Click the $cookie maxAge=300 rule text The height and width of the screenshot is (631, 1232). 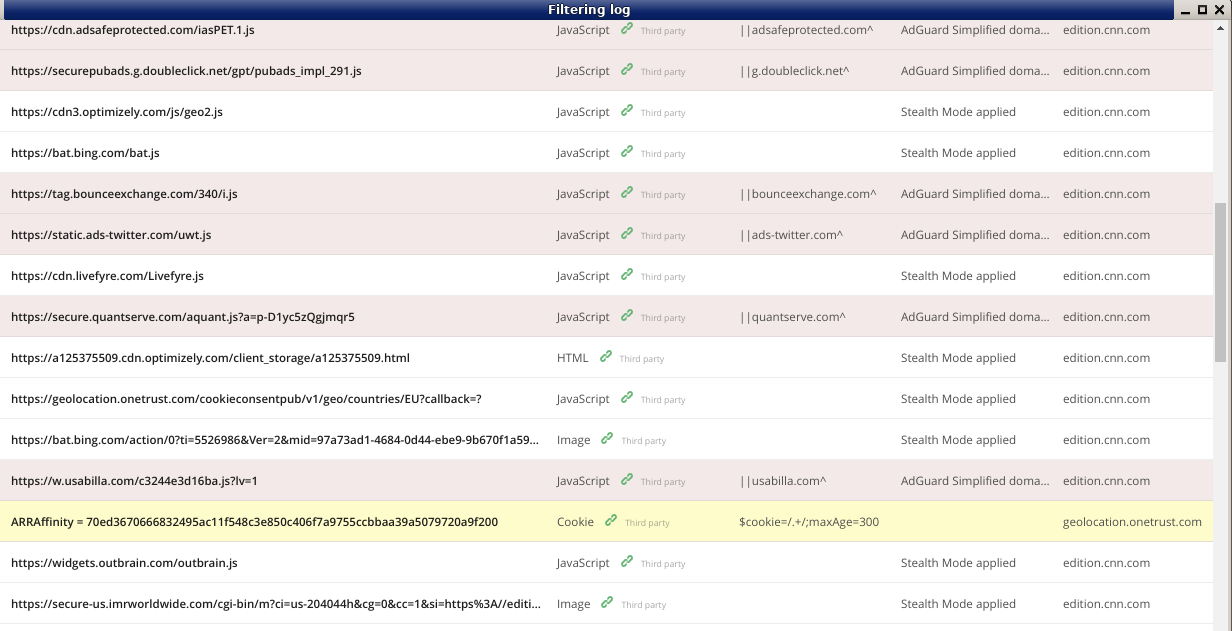pyautogui.click(x=809, y=522)
